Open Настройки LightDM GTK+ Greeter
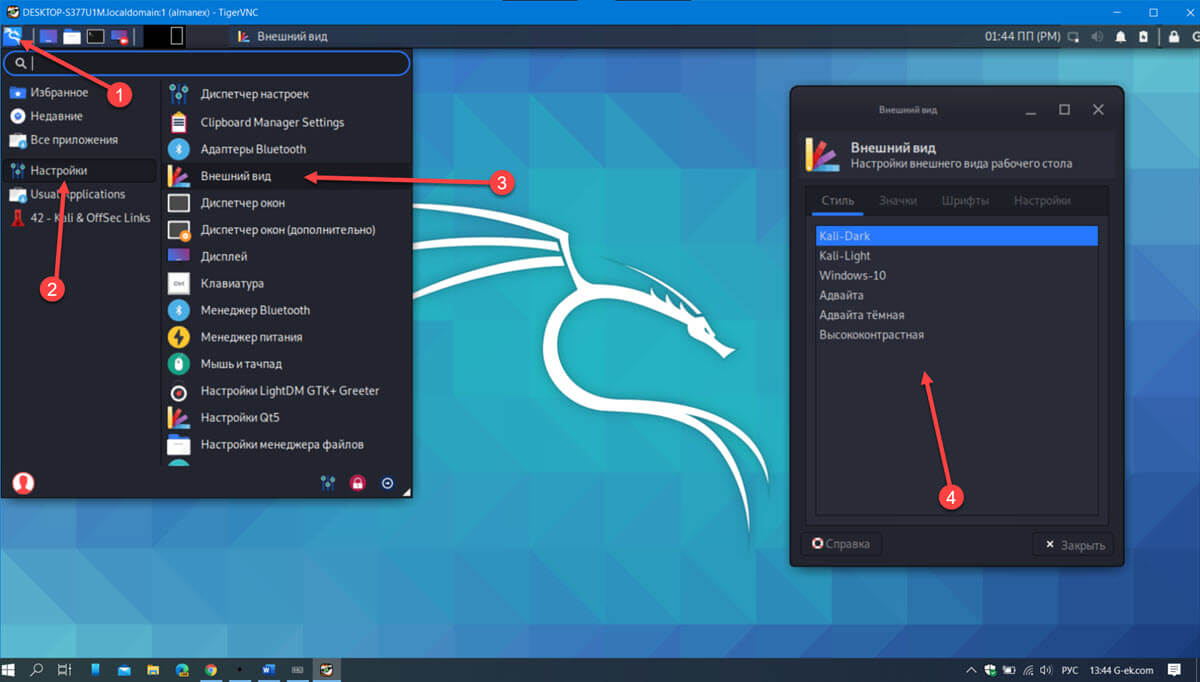This screenshot has width=1200, height=682. click(x=286, y=391)
